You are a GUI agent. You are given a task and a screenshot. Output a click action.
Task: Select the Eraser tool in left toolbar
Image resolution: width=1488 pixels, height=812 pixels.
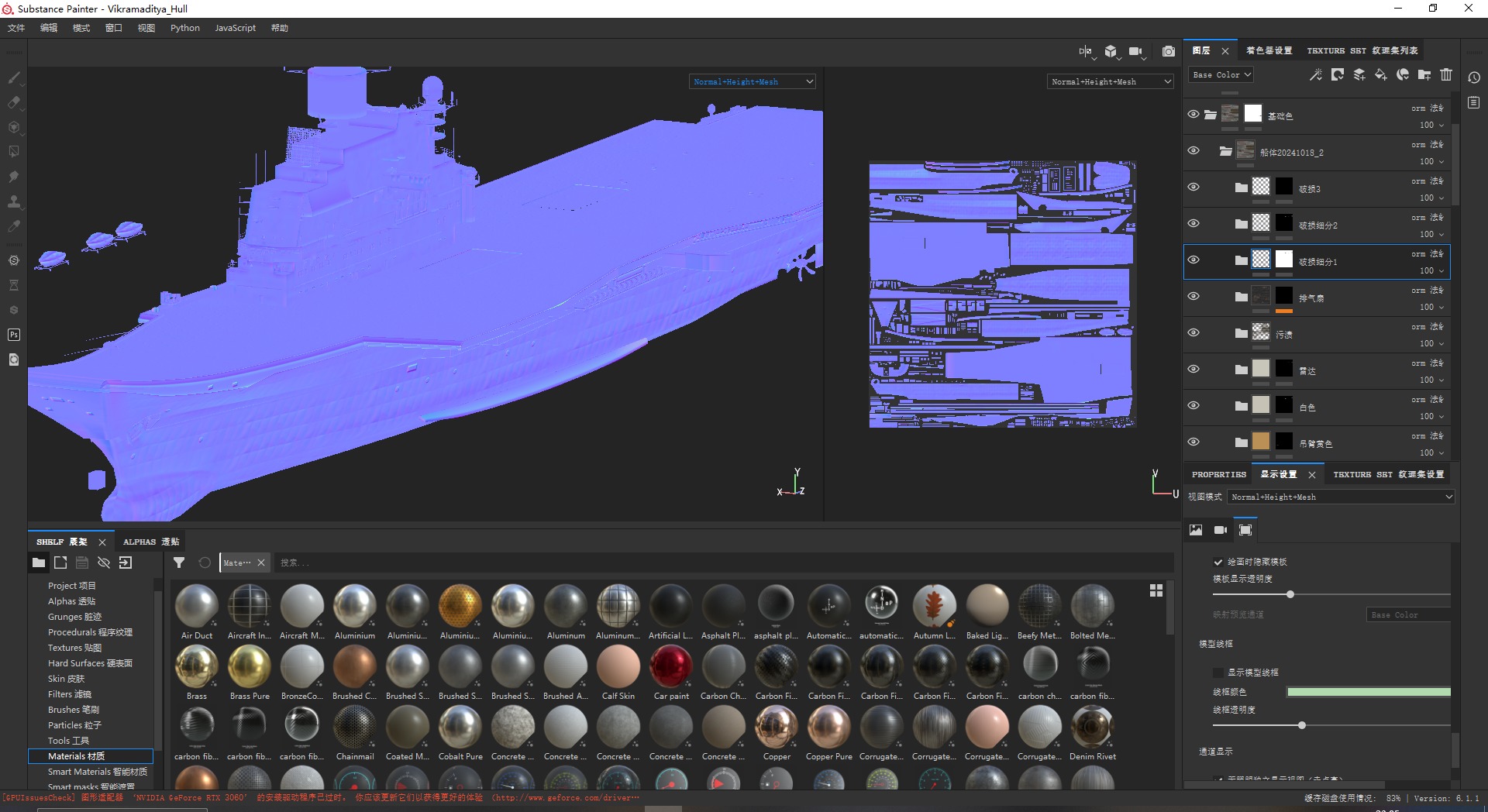14,102
